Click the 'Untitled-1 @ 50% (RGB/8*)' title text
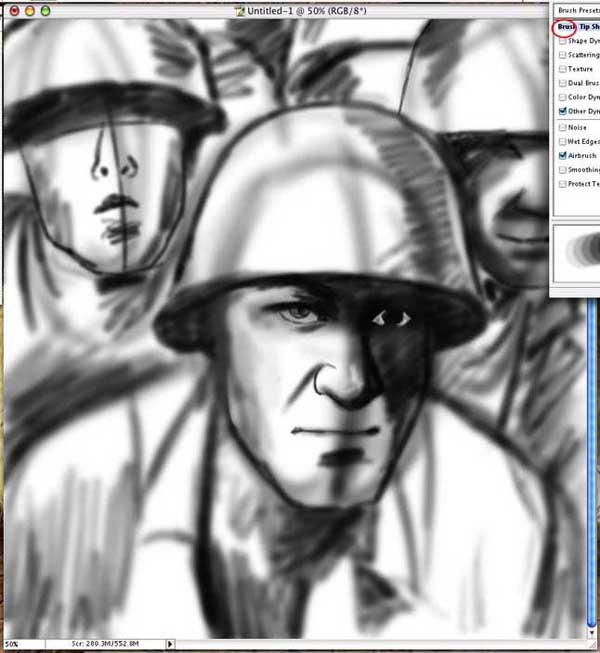This screenshot has width=600, height=653. [307, 11]
